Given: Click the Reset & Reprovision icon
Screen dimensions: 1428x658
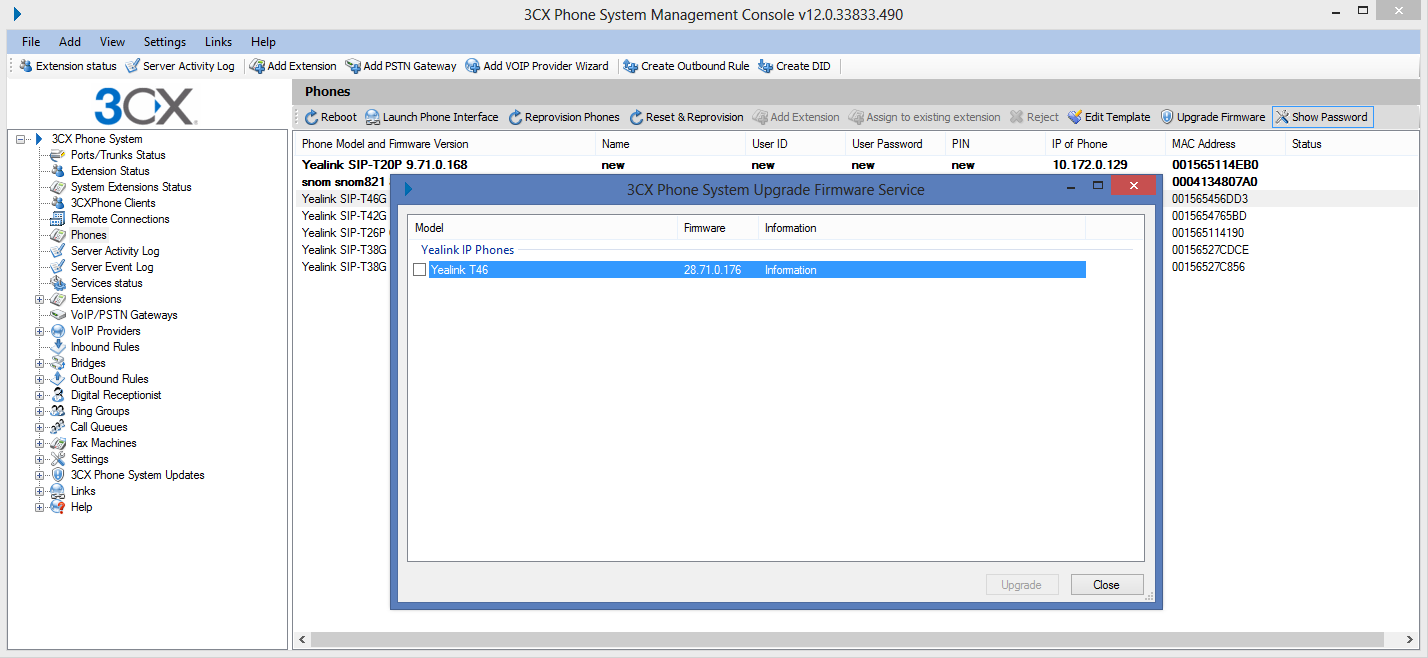Looking at the screenshot, I should coord(637,117).
